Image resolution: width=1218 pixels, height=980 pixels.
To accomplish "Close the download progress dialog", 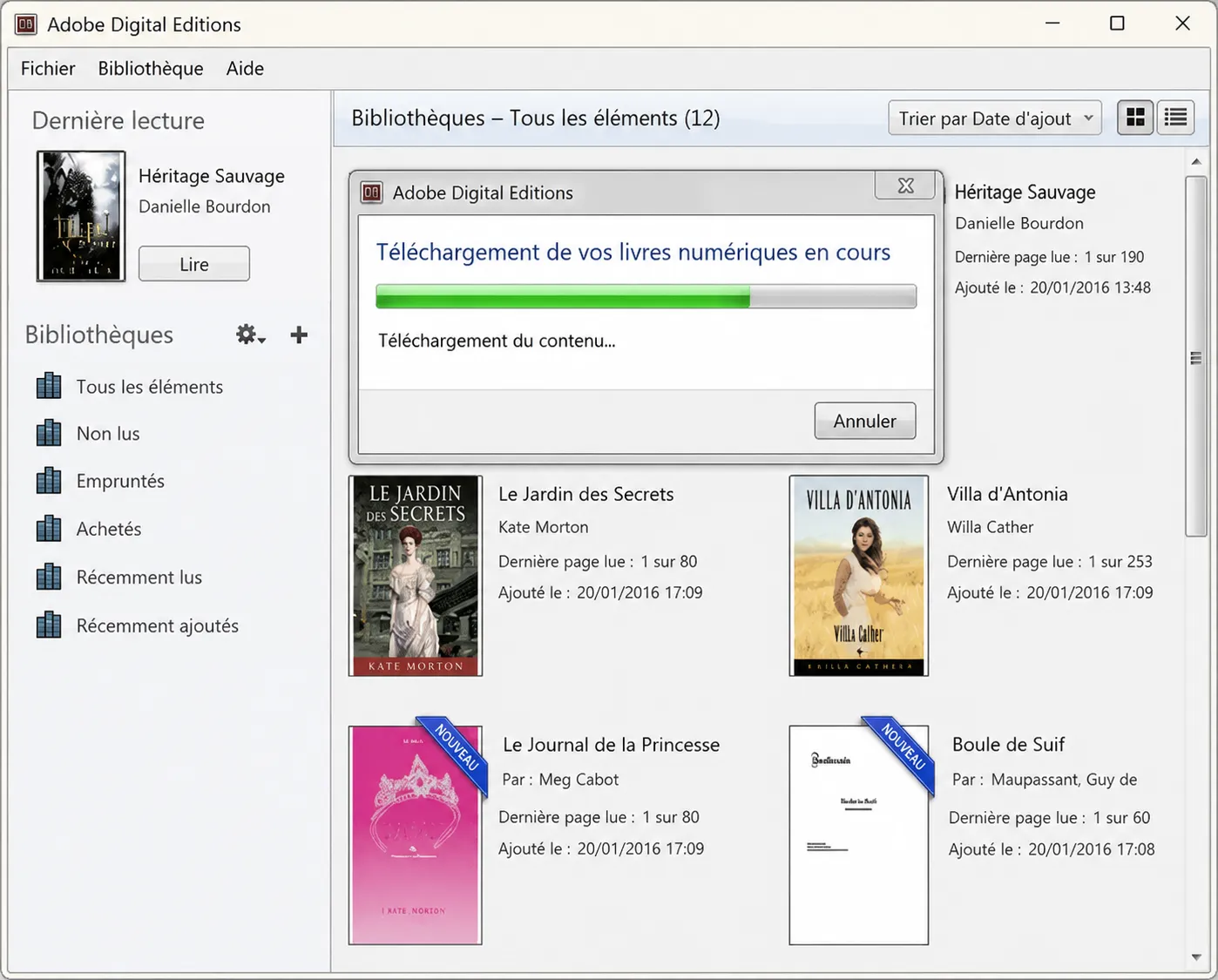I will [906, 186].
